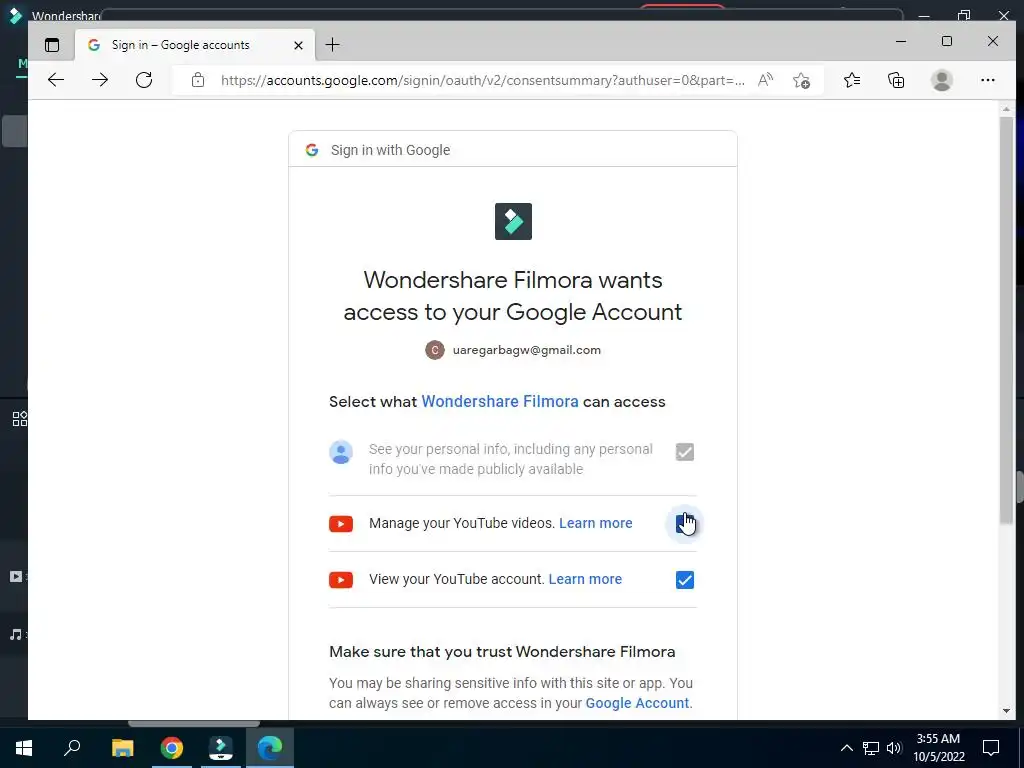1024x768 pixels.
Task: Click the browser Forward arrow
Action: [100, 80]
